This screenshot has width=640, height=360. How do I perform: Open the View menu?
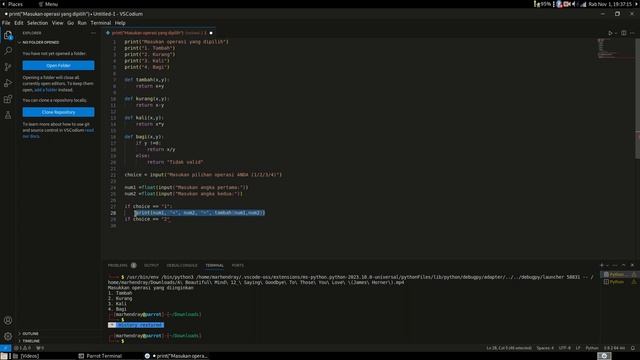pos(58,23)
